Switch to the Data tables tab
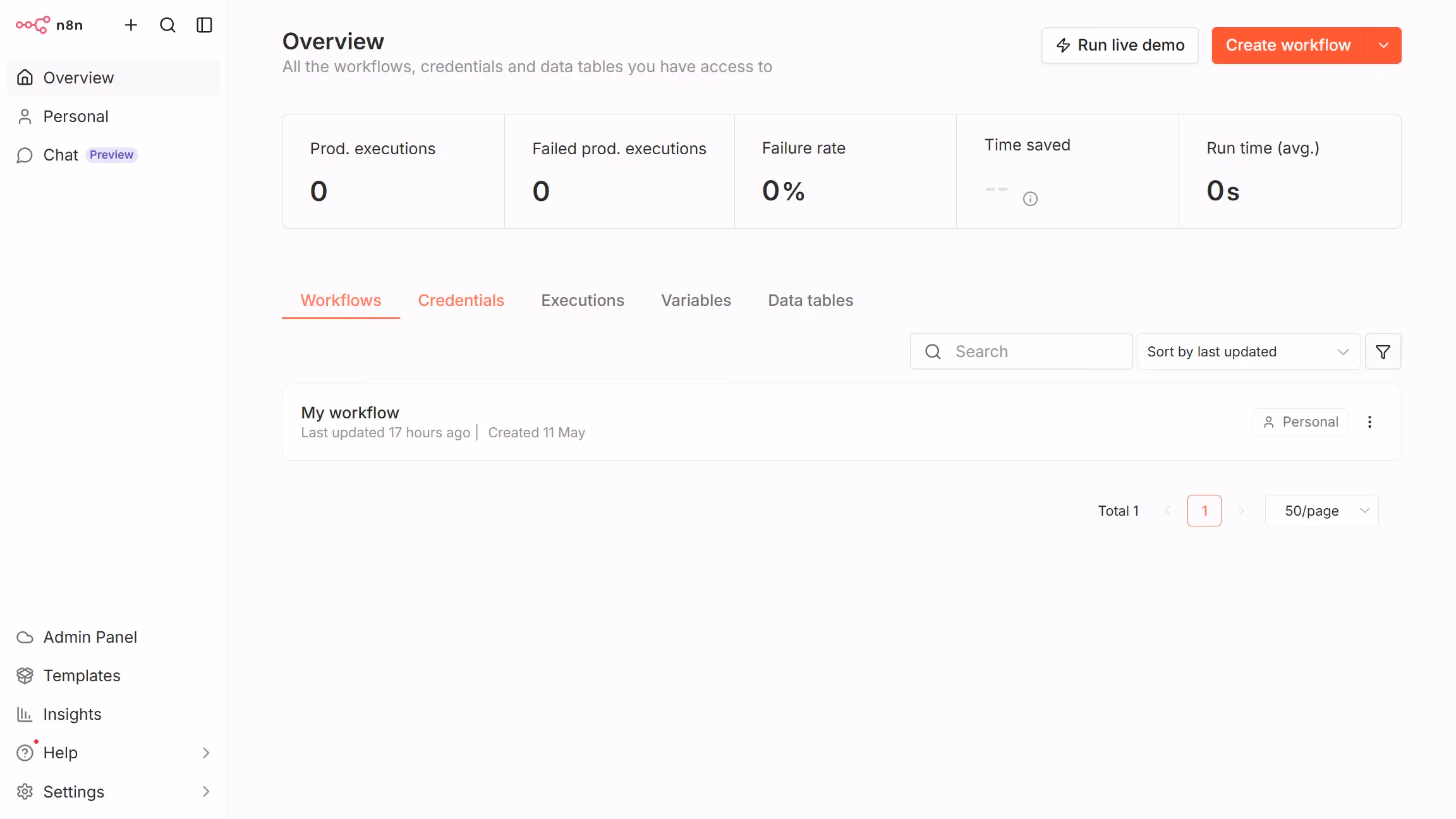Viewport: 1456px width, 819px height. coord(810,300)
